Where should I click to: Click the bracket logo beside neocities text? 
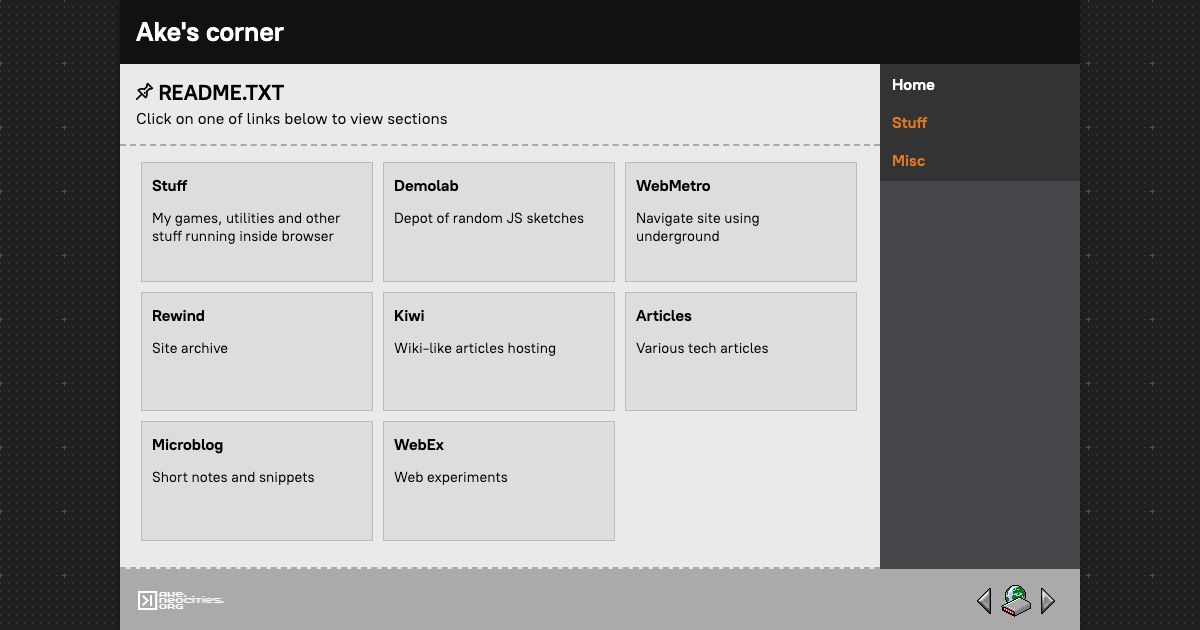(x=147, y=600)
